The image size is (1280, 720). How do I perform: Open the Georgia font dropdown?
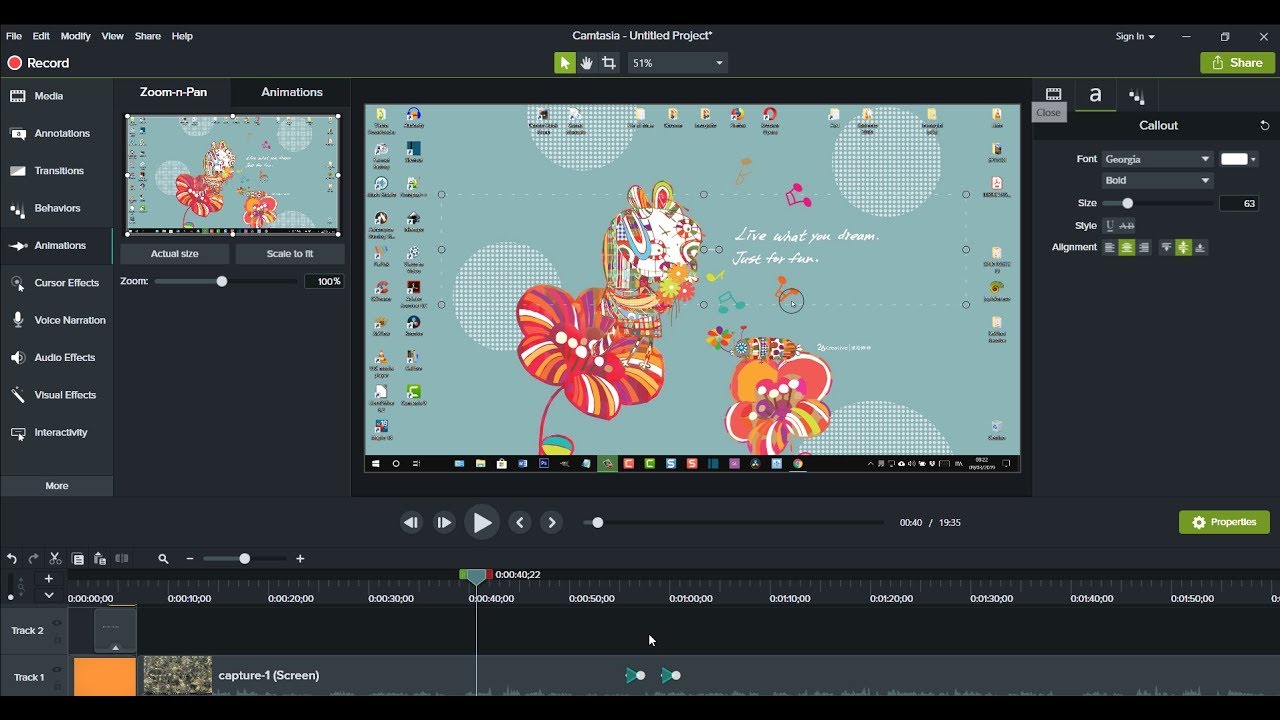coord(1158,159)
